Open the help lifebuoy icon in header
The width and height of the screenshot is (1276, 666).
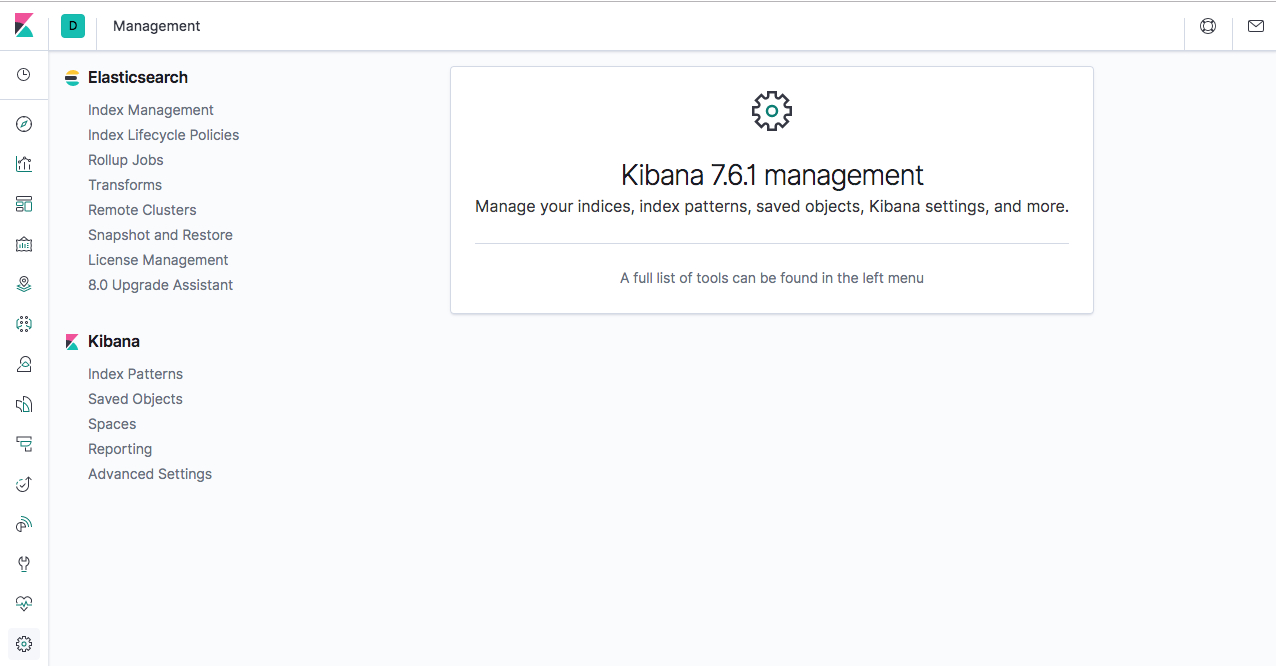(x=1208, y=26)
